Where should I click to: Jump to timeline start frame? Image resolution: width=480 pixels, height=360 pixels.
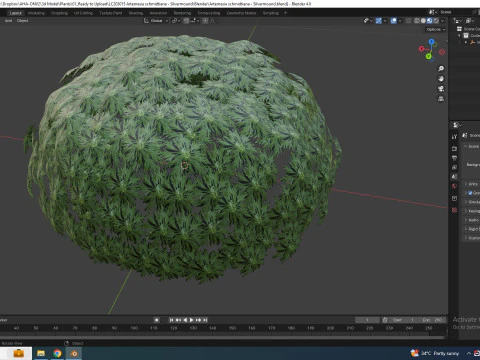171,320
